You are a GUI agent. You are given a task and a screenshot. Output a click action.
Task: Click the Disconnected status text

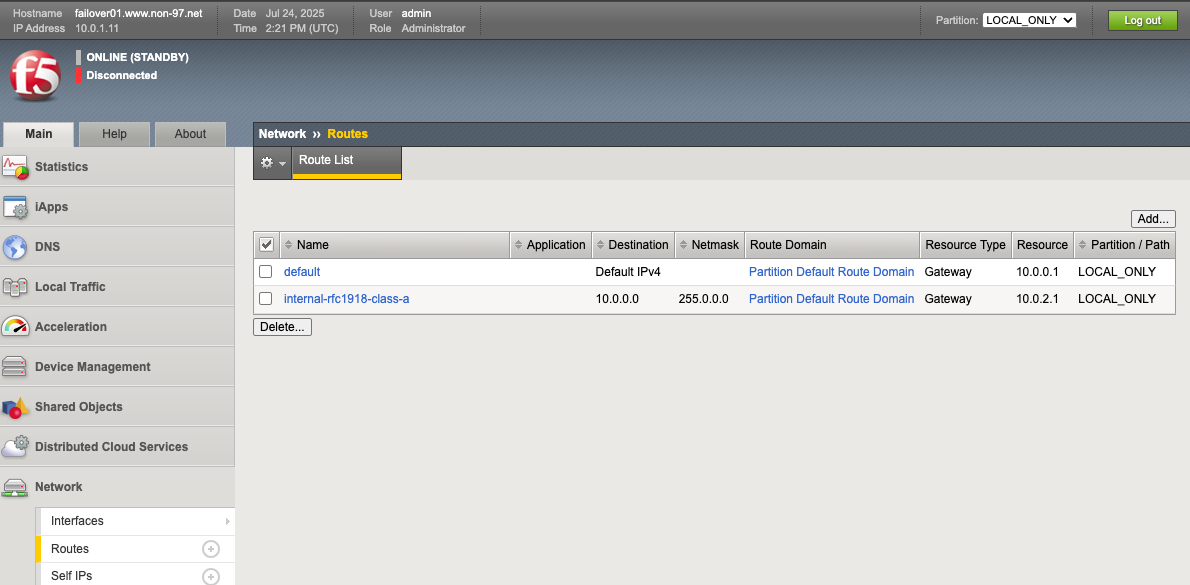click(121, 76)
